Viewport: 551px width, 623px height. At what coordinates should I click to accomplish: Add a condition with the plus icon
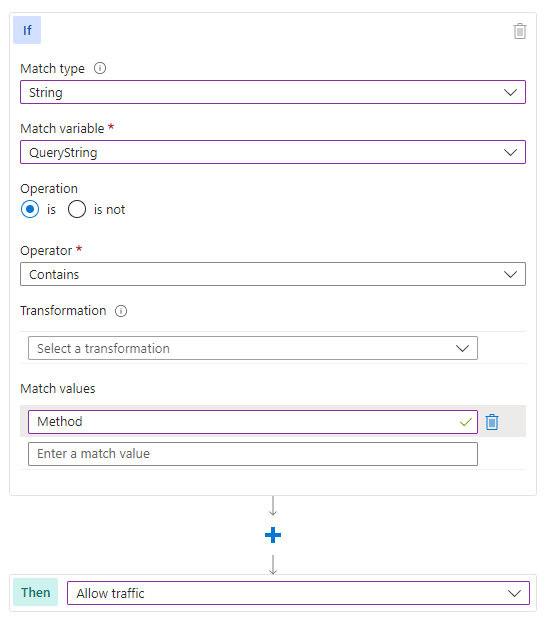(x=273, y=535)
